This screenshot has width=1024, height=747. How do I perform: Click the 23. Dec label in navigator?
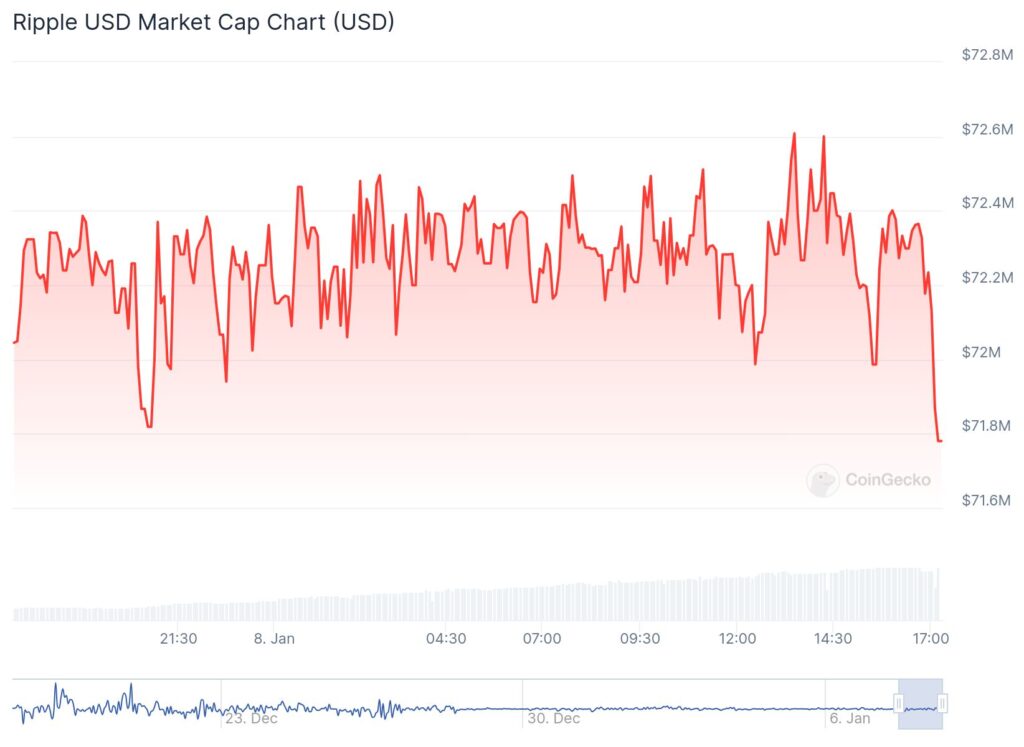[x=251, y=718]
